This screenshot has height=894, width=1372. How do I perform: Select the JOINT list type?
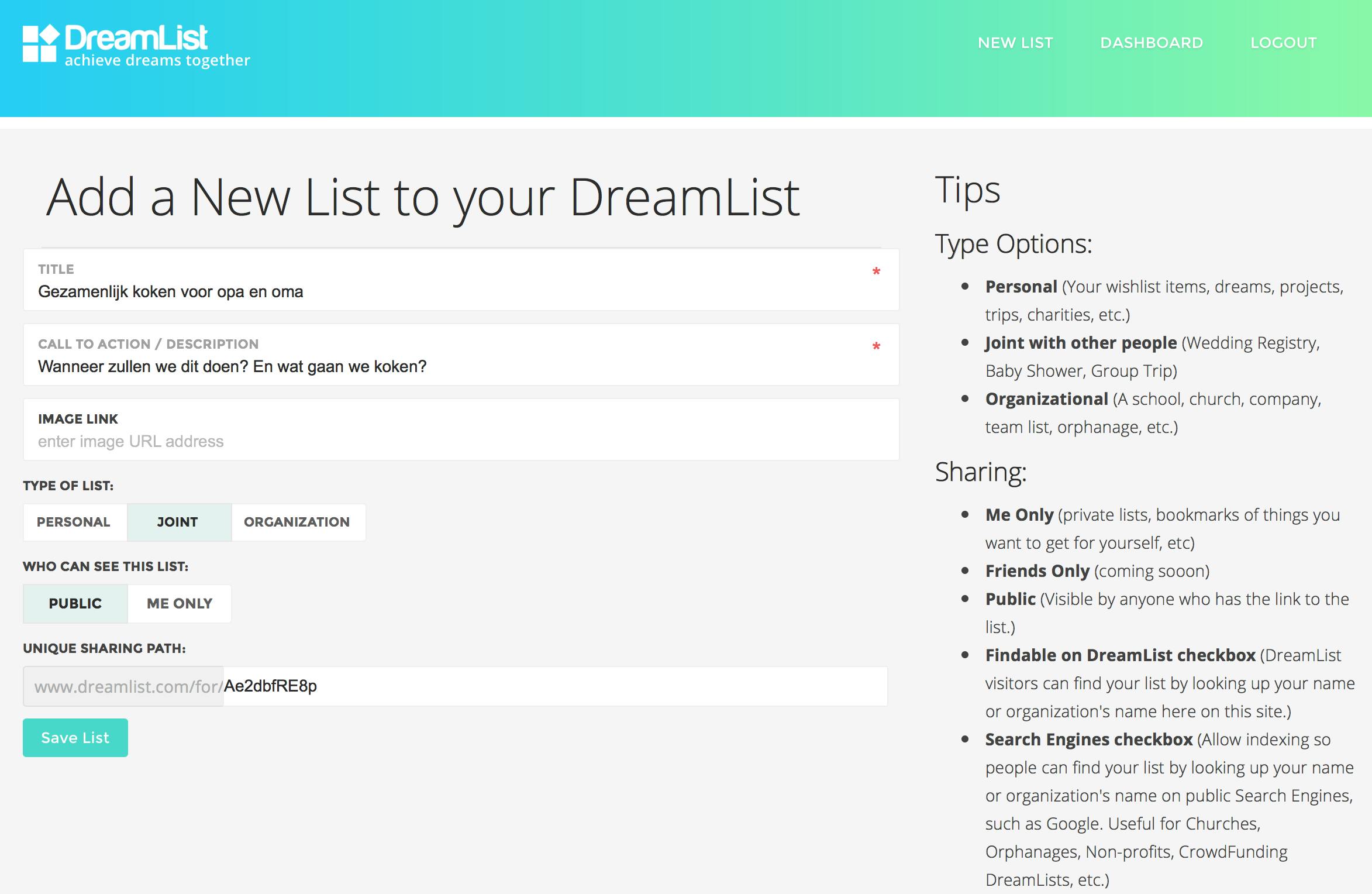tap(178, 522)
